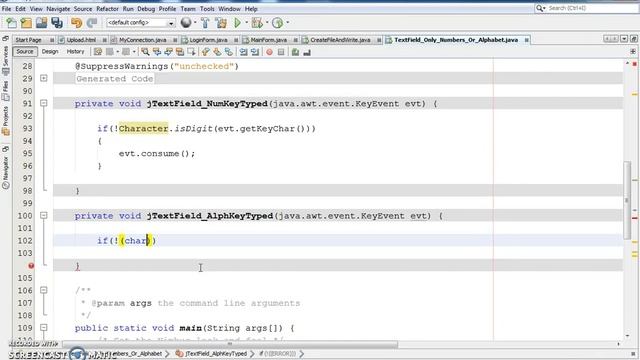Click the Undo toolbar icon

click(76, 23)
